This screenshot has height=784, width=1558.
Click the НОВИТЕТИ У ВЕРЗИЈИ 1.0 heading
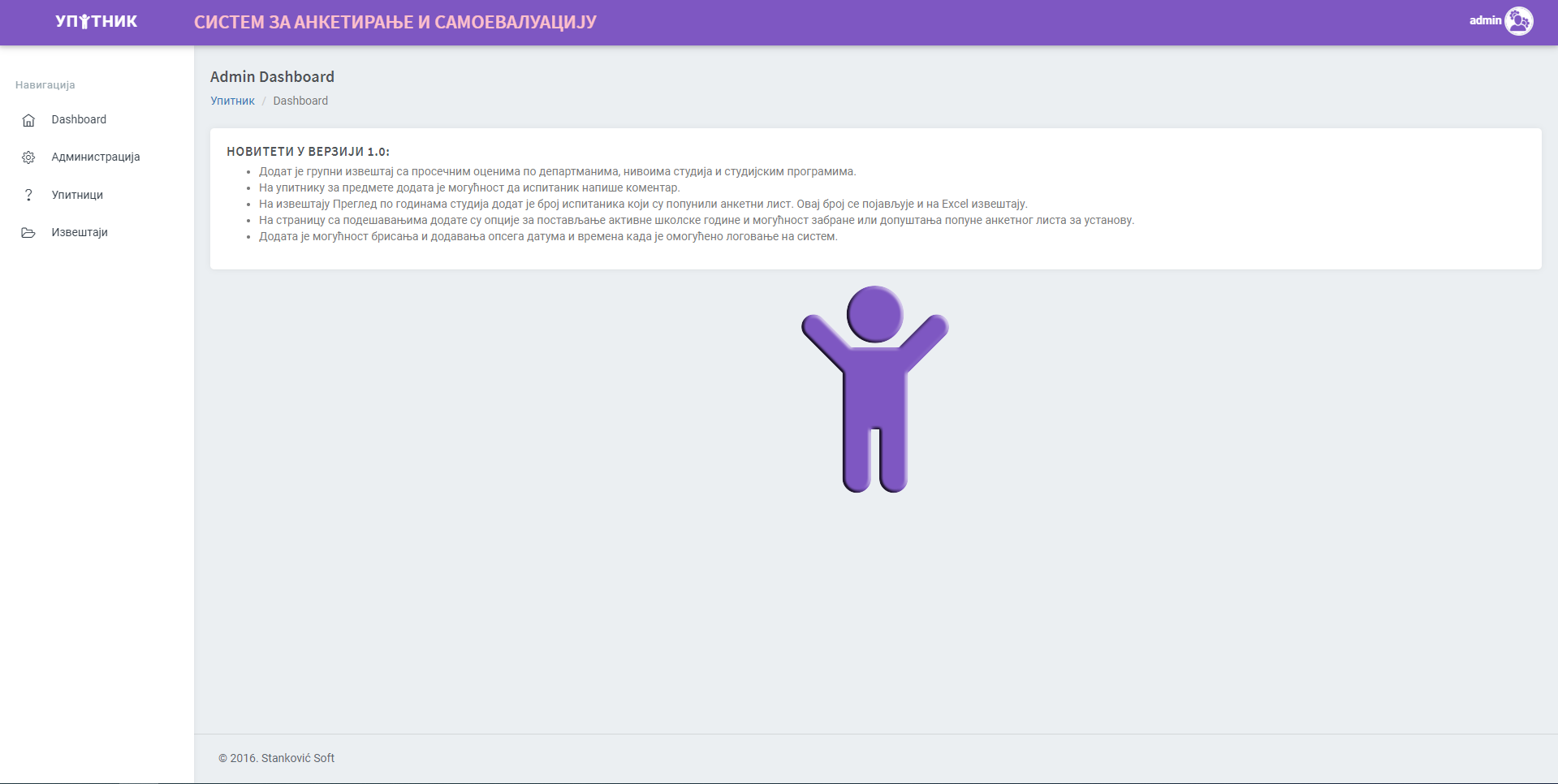pos(308,152)
